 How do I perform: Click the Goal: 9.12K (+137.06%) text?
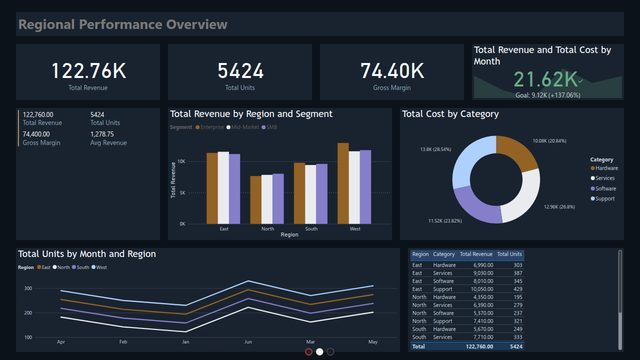[548, 95]
